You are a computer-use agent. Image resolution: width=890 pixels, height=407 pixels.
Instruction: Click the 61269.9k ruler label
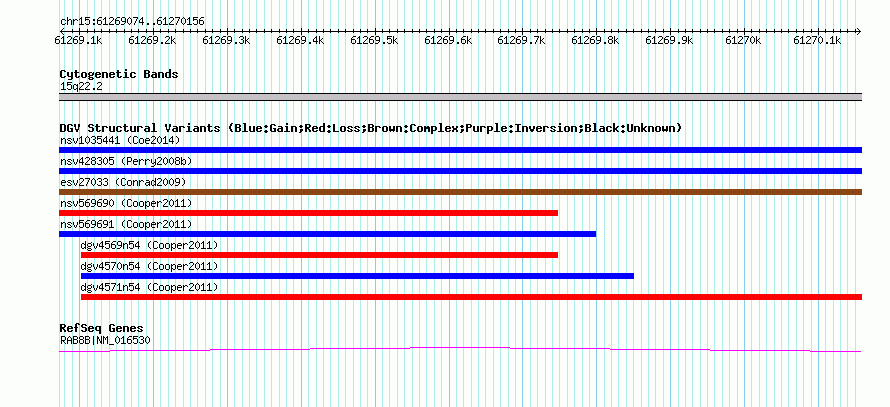point(669,40)
